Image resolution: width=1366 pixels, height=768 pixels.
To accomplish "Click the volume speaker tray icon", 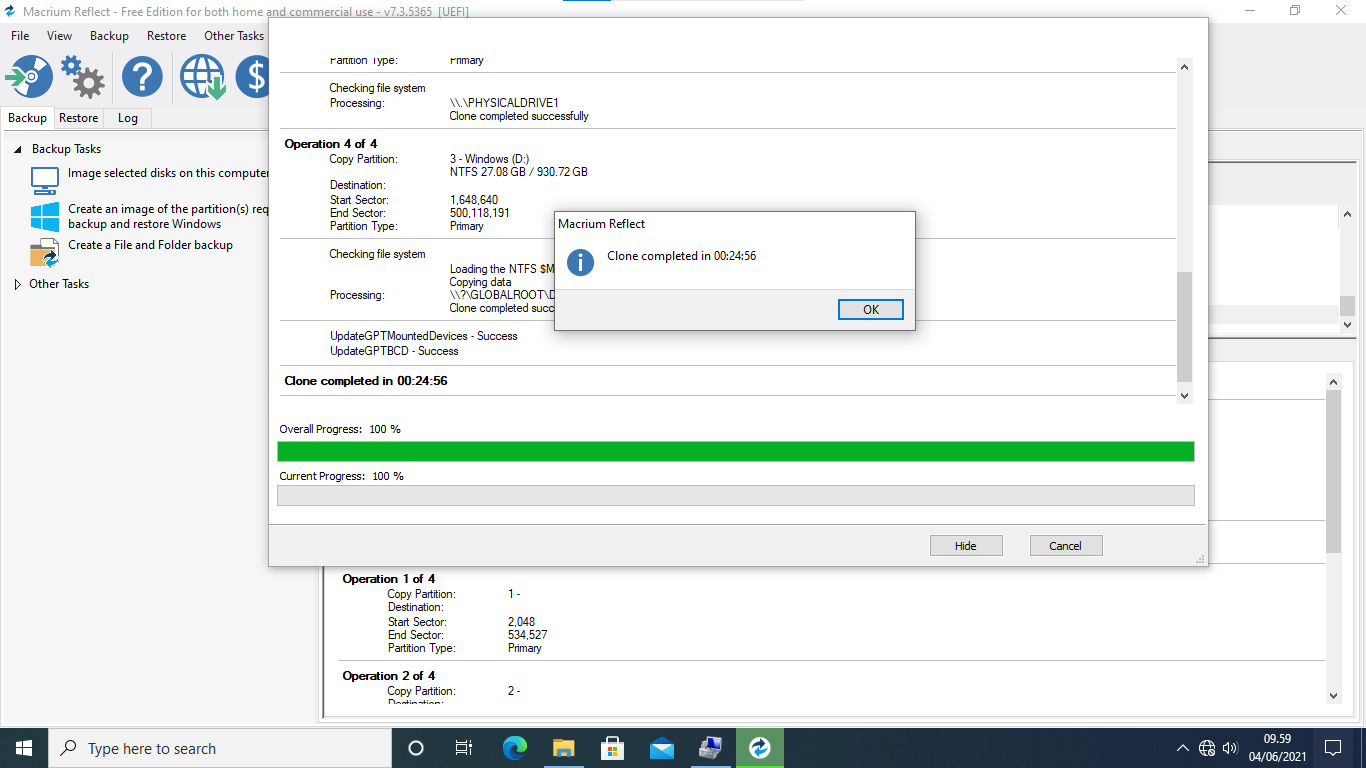I will click(1230, 748).
